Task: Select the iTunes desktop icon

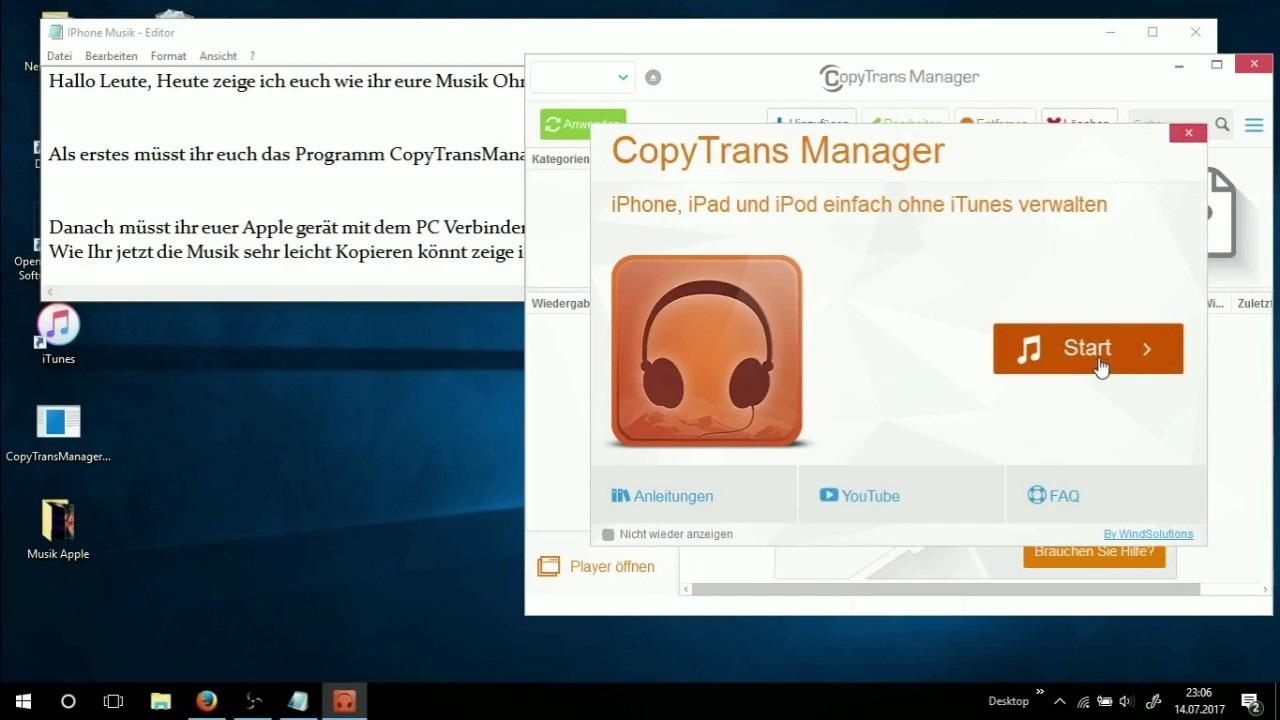Action: [x=58, y=335]
